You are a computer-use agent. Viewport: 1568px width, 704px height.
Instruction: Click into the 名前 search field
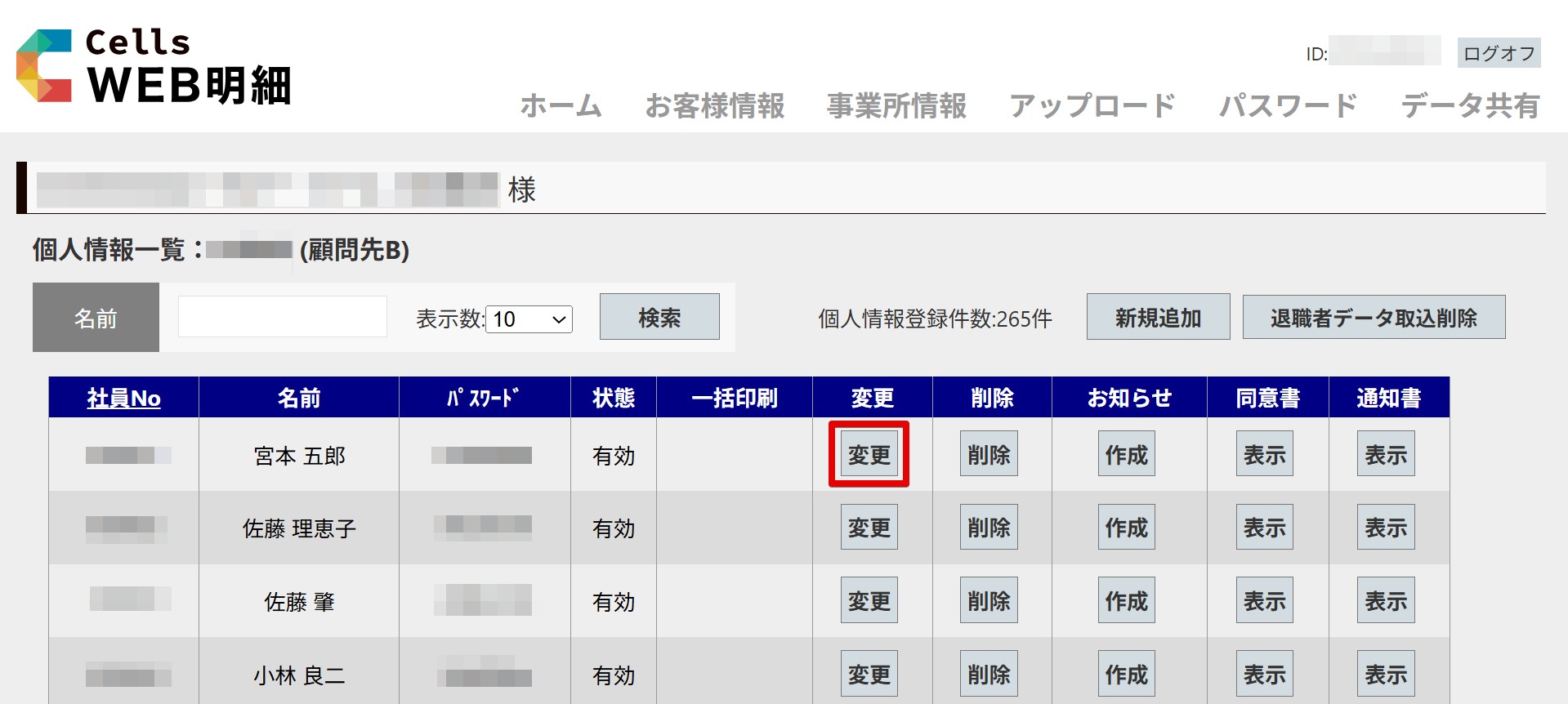(283, 317)
